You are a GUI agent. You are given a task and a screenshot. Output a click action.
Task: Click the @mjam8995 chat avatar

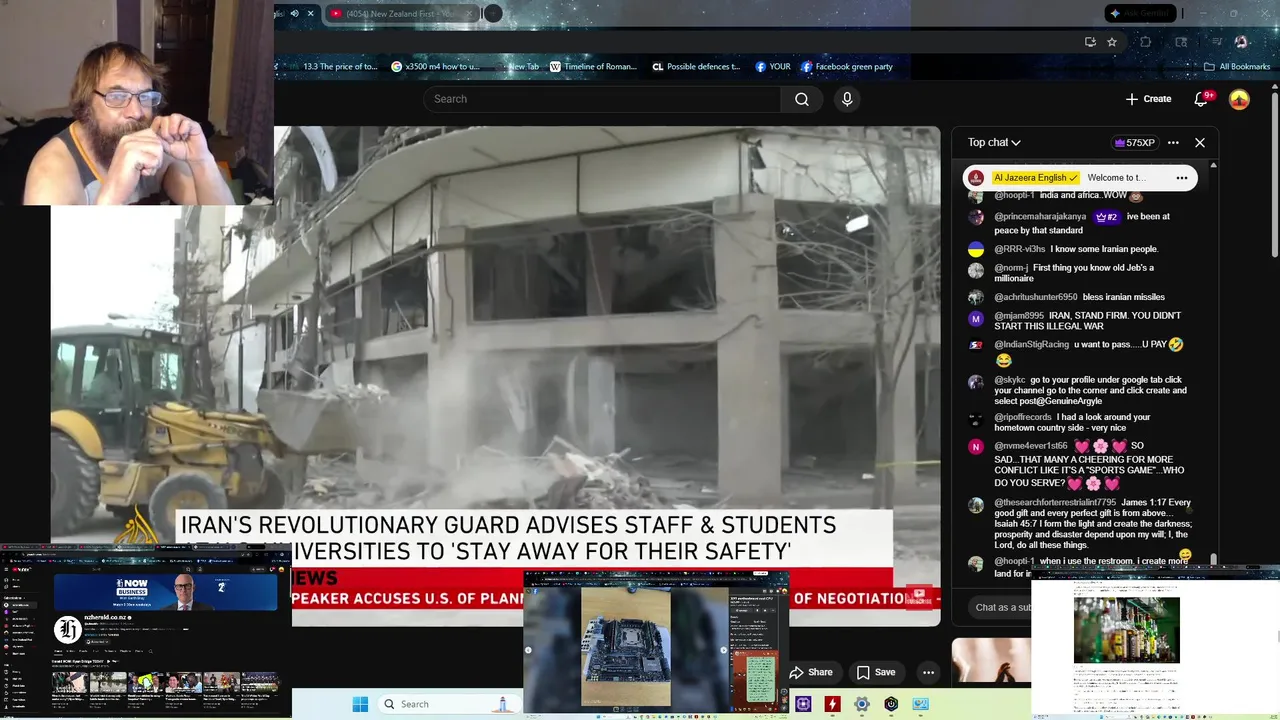pos(976,319)
